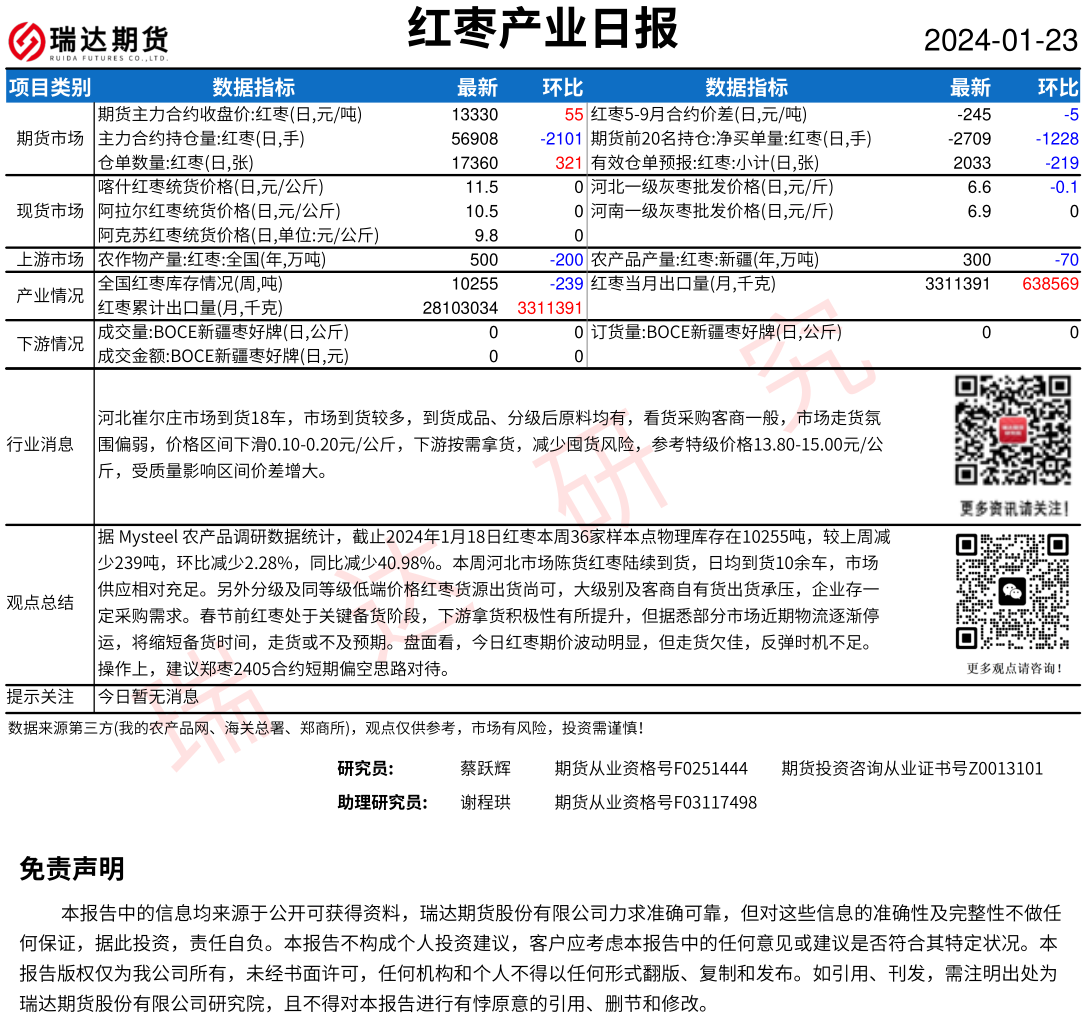Click the 更多资讯请关注 caption
The width and height of the screenshot is (1086, 1017).
1011,507
